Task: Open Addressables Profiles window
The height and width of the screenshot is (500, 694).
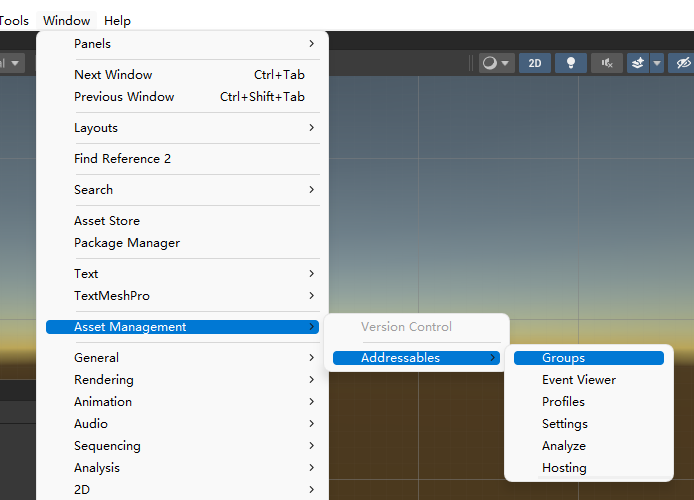Action: pyautogui.click(x=589, y=402)
